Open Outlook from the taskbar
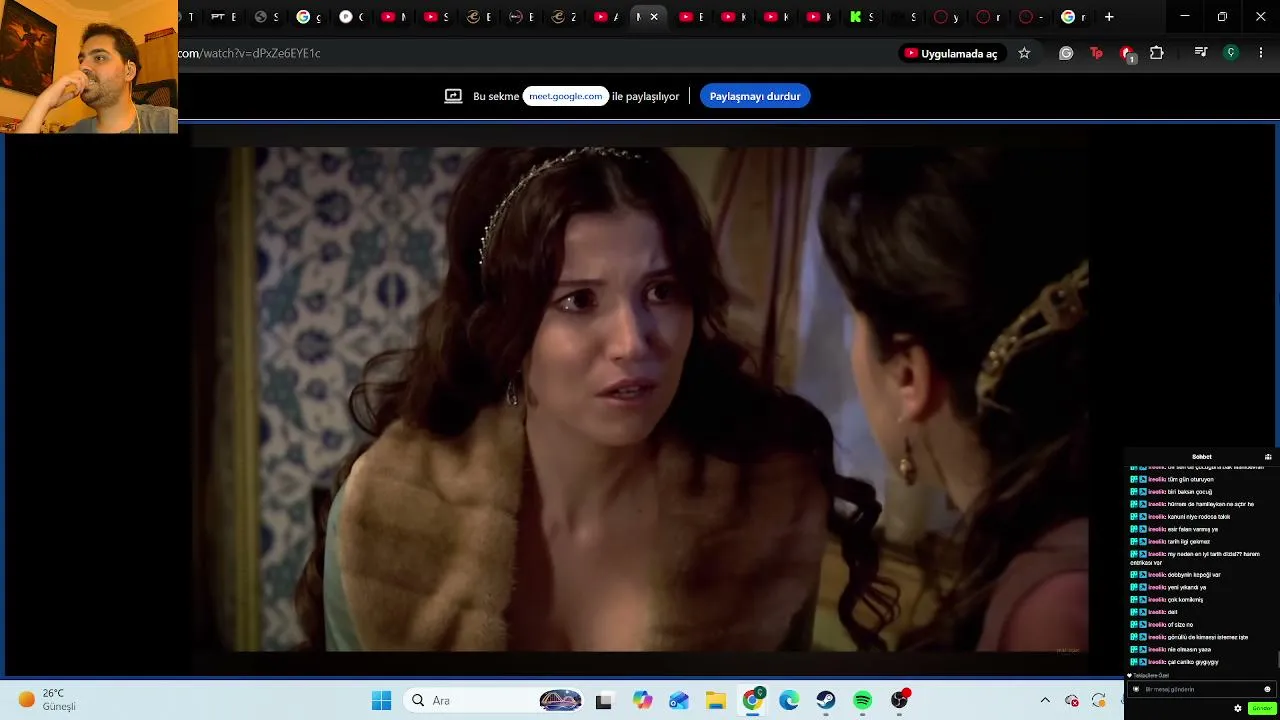Screen dimensions: 1280x720 679,701
